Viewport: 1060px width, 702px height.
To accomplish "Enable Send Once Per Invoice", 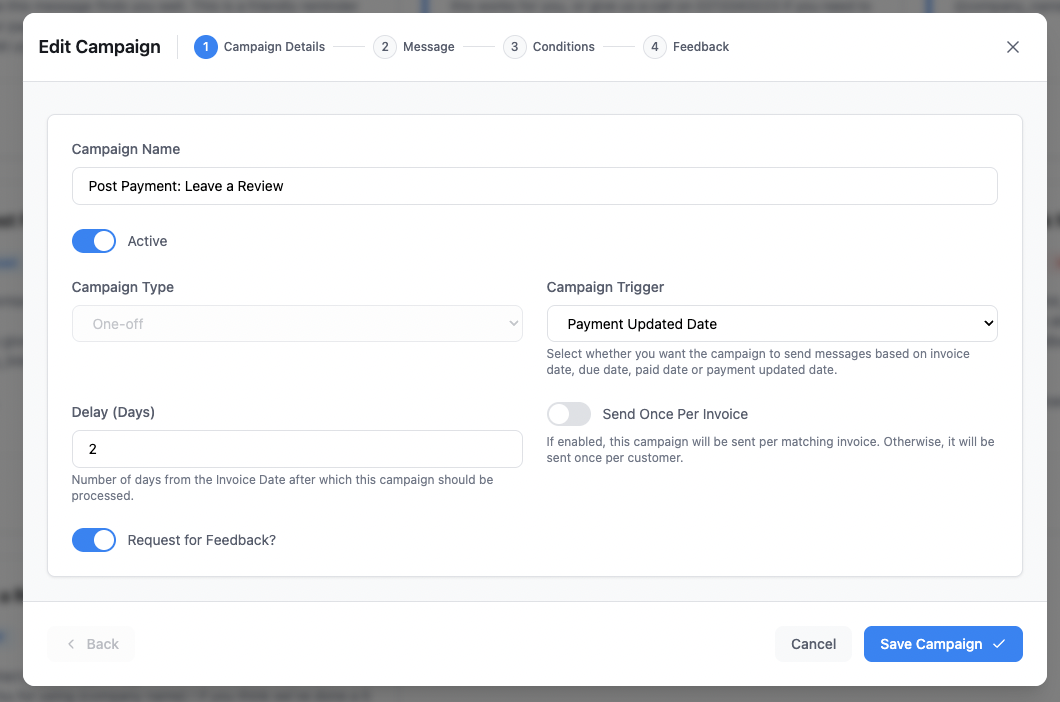I will click(x=569, y=414).
